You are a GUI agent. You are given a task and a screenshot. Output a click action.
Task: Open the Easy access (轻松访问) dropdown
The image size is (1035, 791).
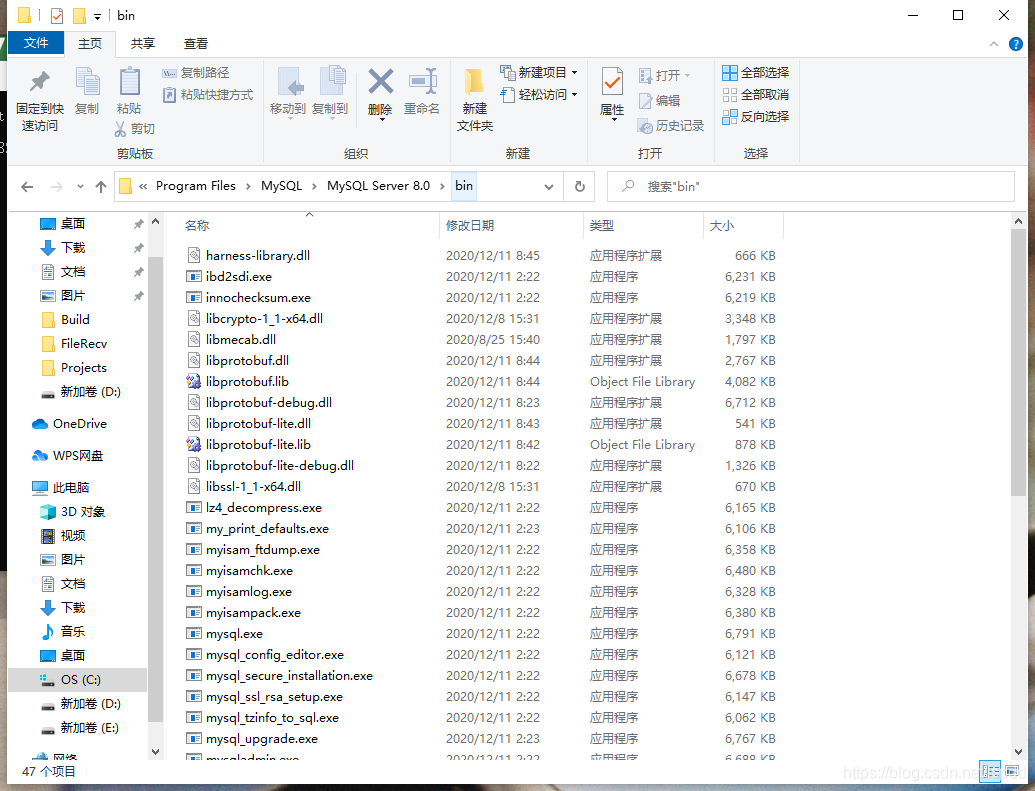539,94
